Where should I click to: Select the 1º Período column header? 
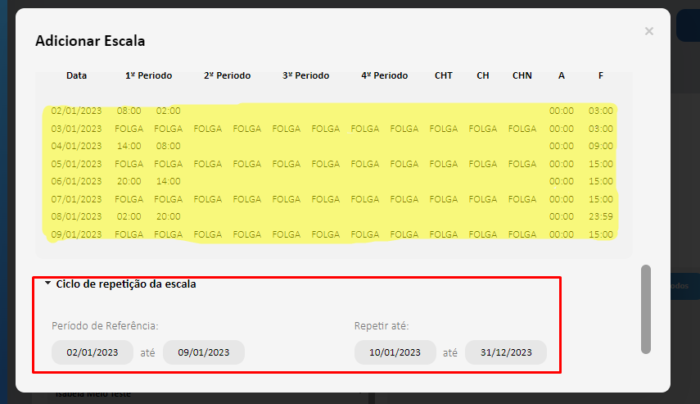coord(149,75)
